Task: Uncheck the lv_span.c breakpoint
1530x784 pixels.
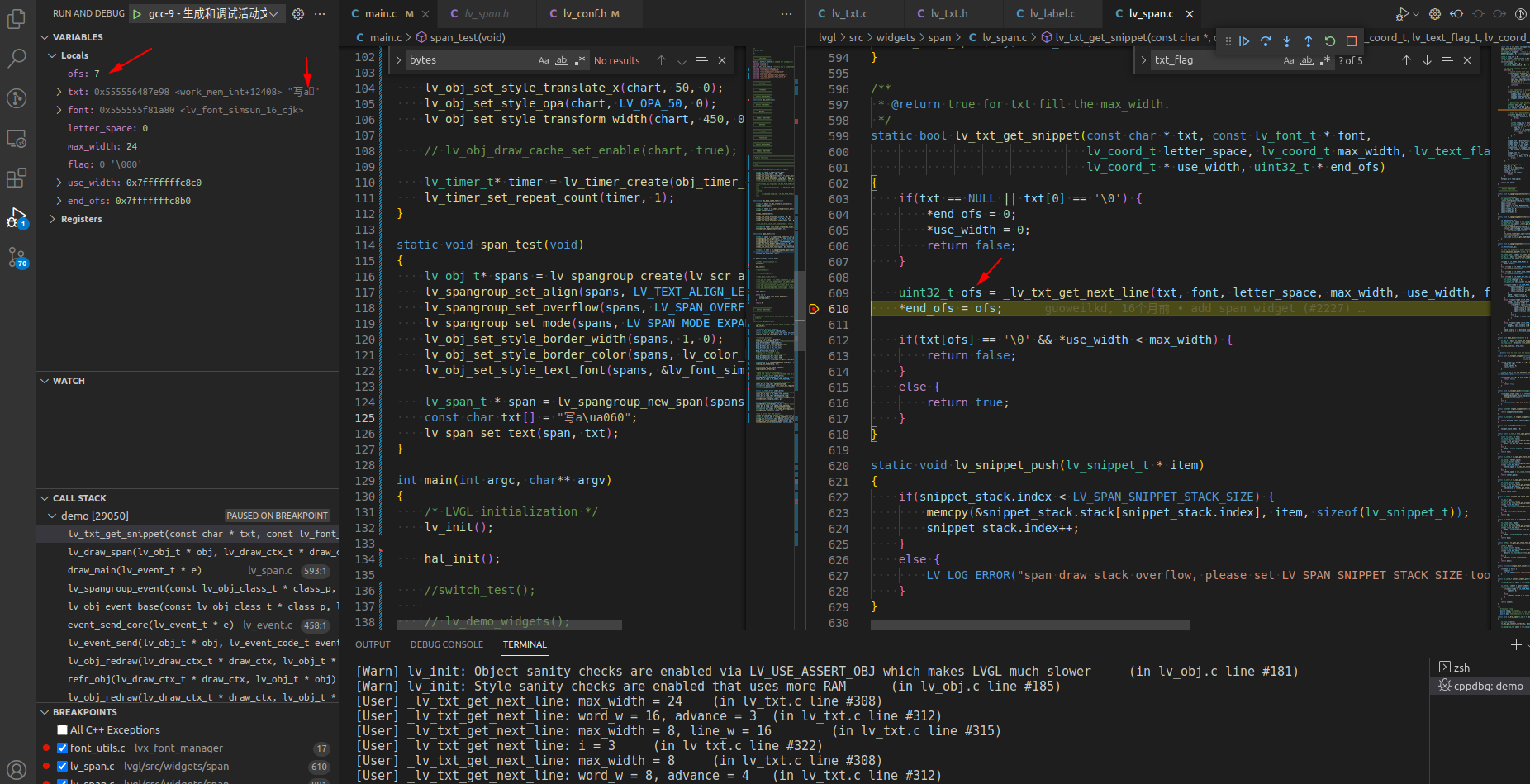Action: pyautogui.click(x=62, y=766)
